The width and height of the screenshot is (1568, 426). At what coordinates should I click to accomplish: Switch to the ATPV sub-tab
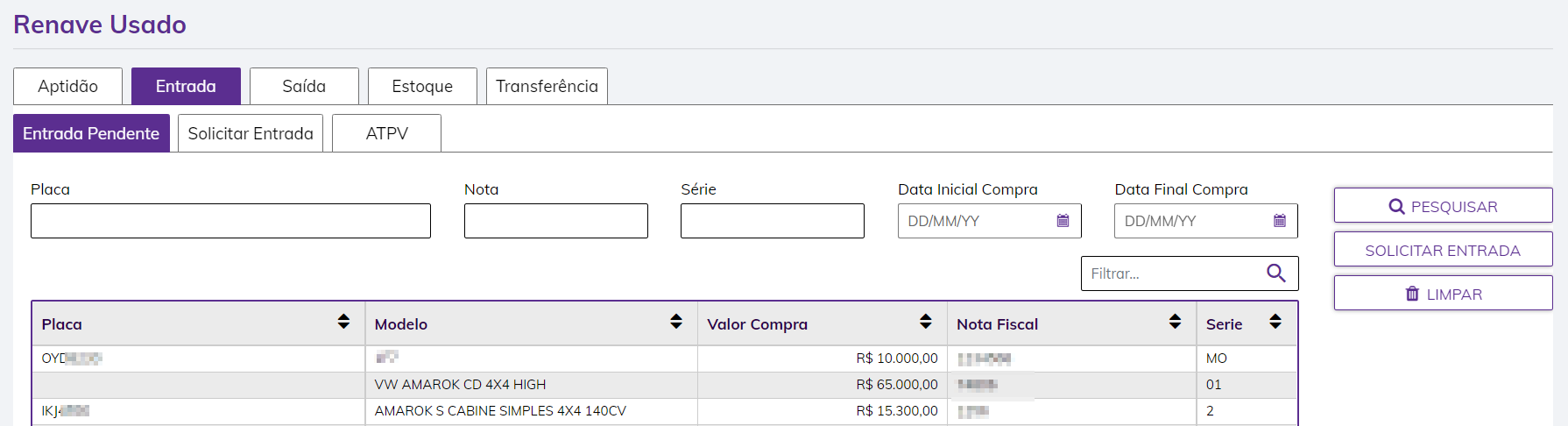pyautogui.click(x=386, y=133)
